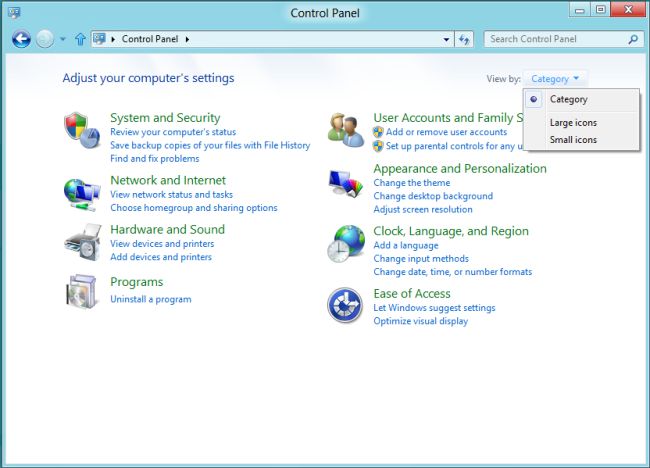Click the Network and Internet globe icon
Image resolution: width=650 pixels, height=468 pixels.
[82, 194]
